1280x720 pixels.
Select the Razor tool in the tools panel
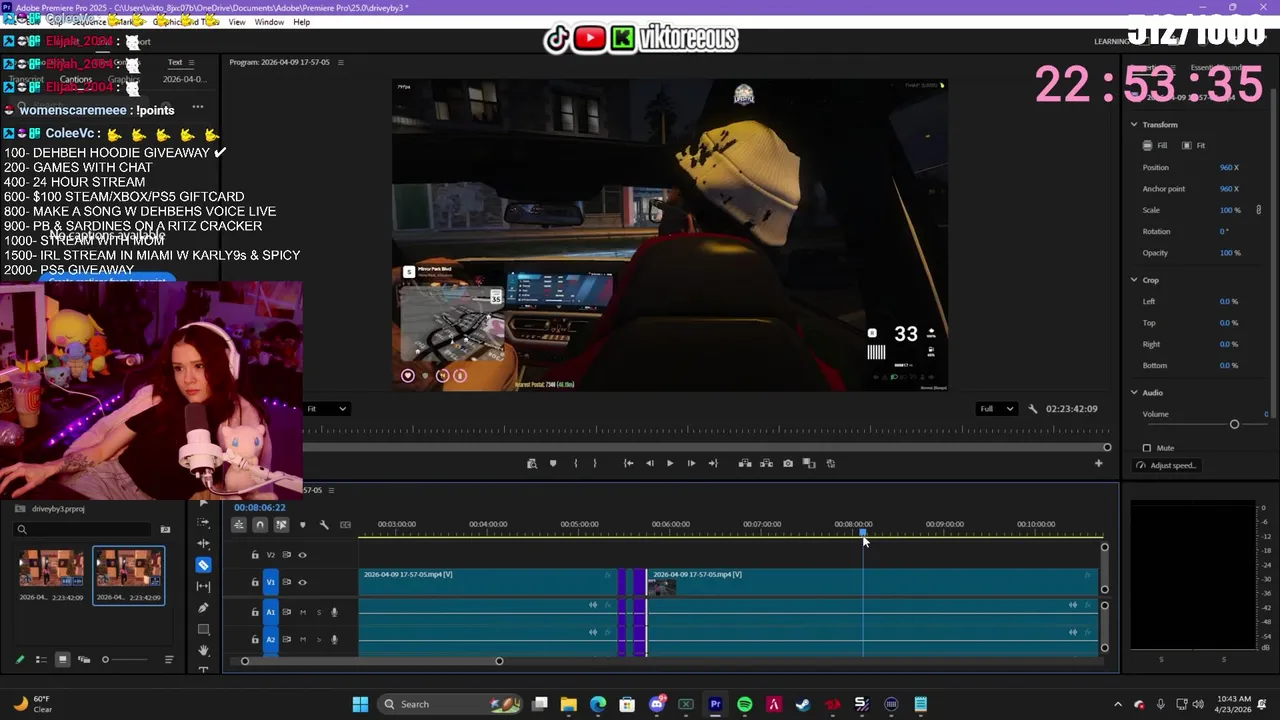click(x=203, y=565)
